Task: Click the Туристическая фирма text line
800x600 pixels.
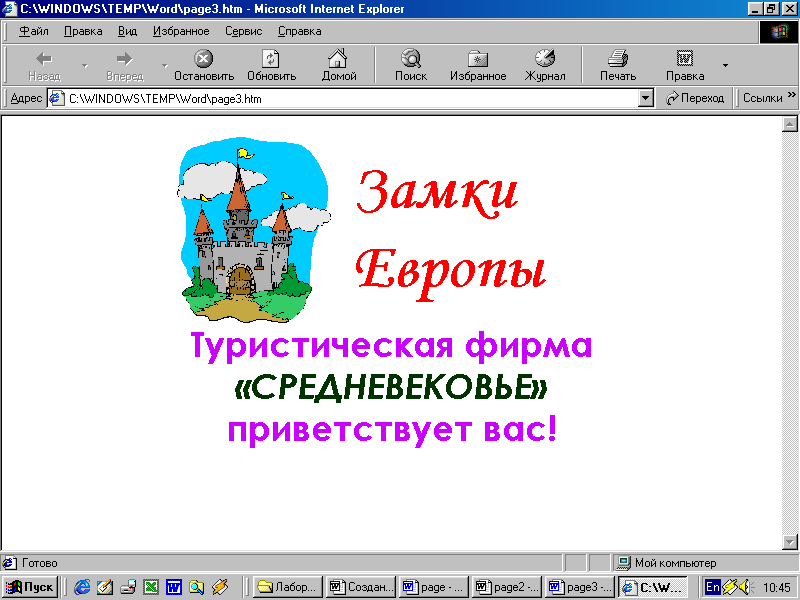Action: [391, 345]
